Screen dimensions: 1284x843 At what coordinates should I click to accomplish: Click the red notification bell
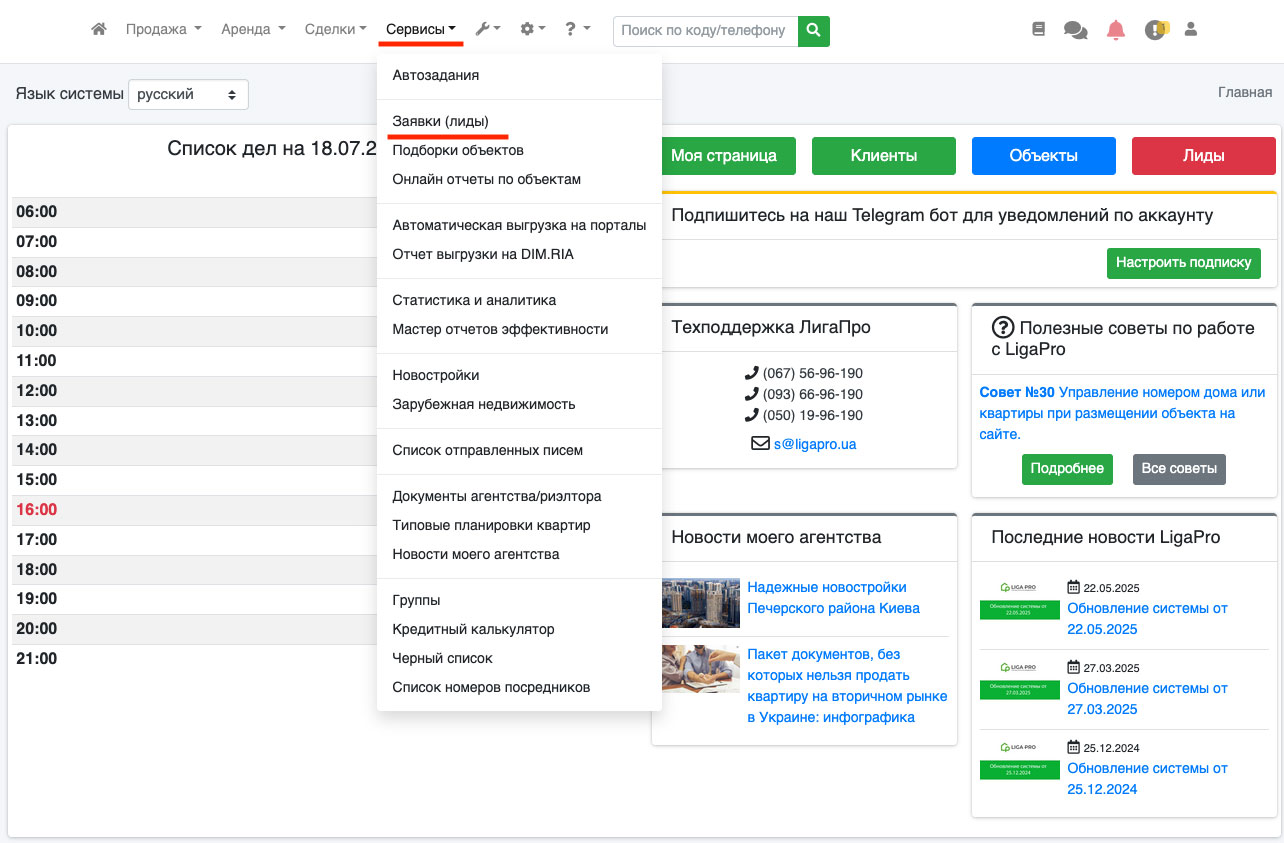point(1115,30)
